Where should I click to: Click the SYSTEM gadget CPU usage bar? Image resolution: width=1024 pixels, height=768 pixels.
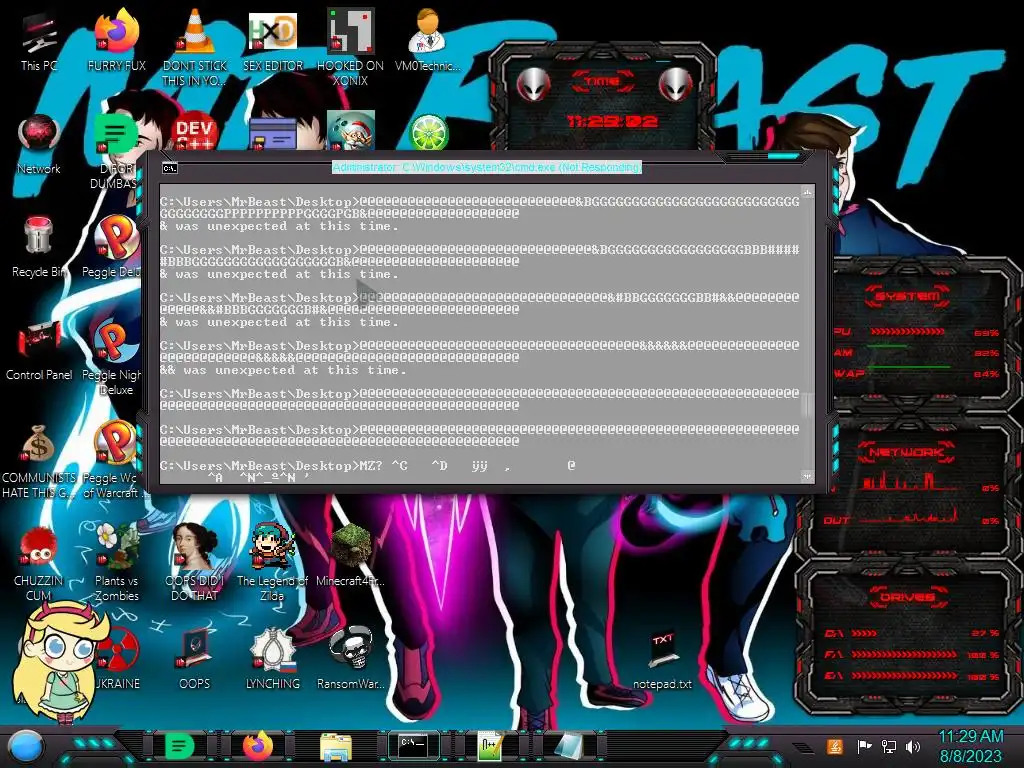907,332
